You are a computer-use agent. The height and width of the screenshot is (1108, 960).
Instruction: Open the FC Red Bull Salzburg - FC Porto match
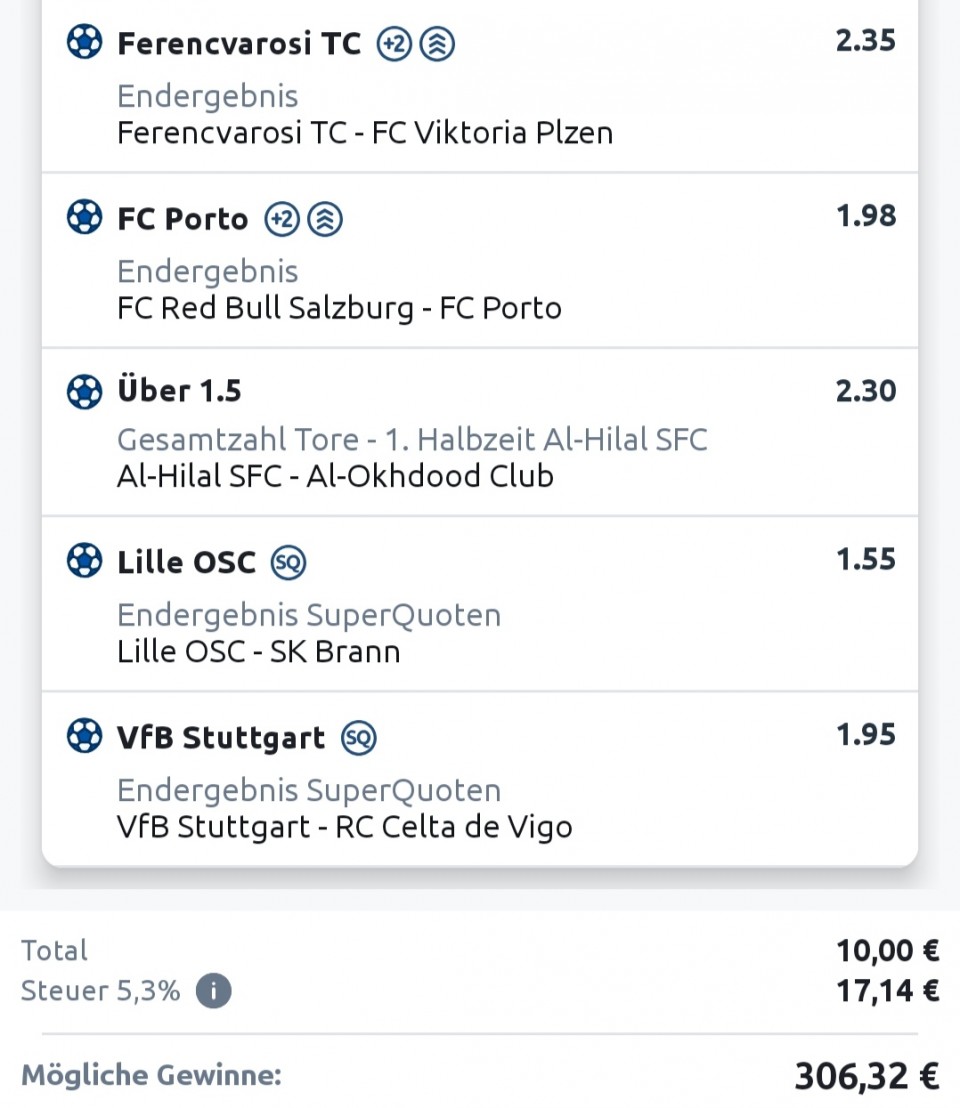[x=339, y=307]
